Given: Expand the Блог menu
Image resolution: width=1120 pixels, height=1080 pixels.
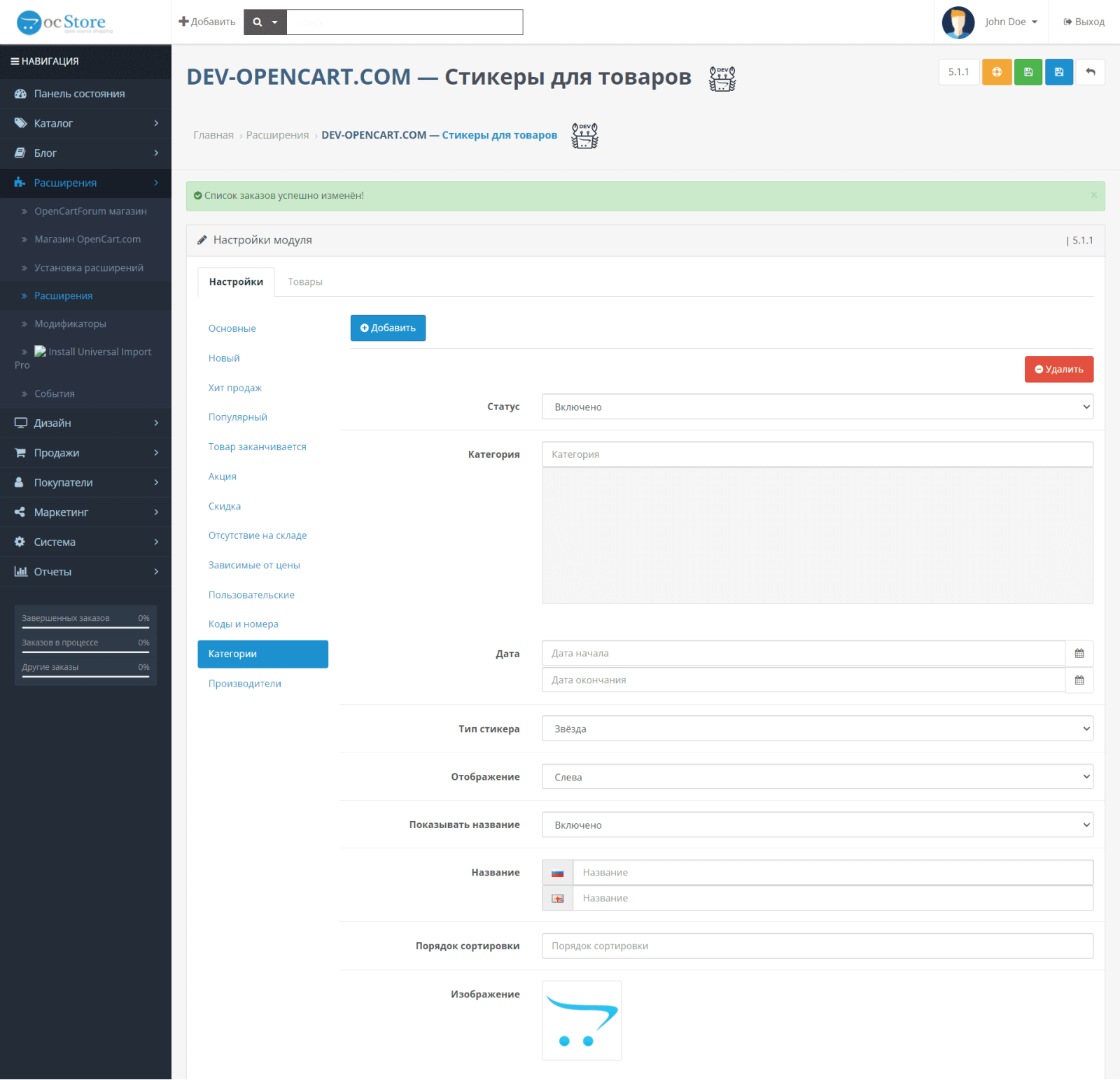Looking at the screenshot, I should 85,153.
